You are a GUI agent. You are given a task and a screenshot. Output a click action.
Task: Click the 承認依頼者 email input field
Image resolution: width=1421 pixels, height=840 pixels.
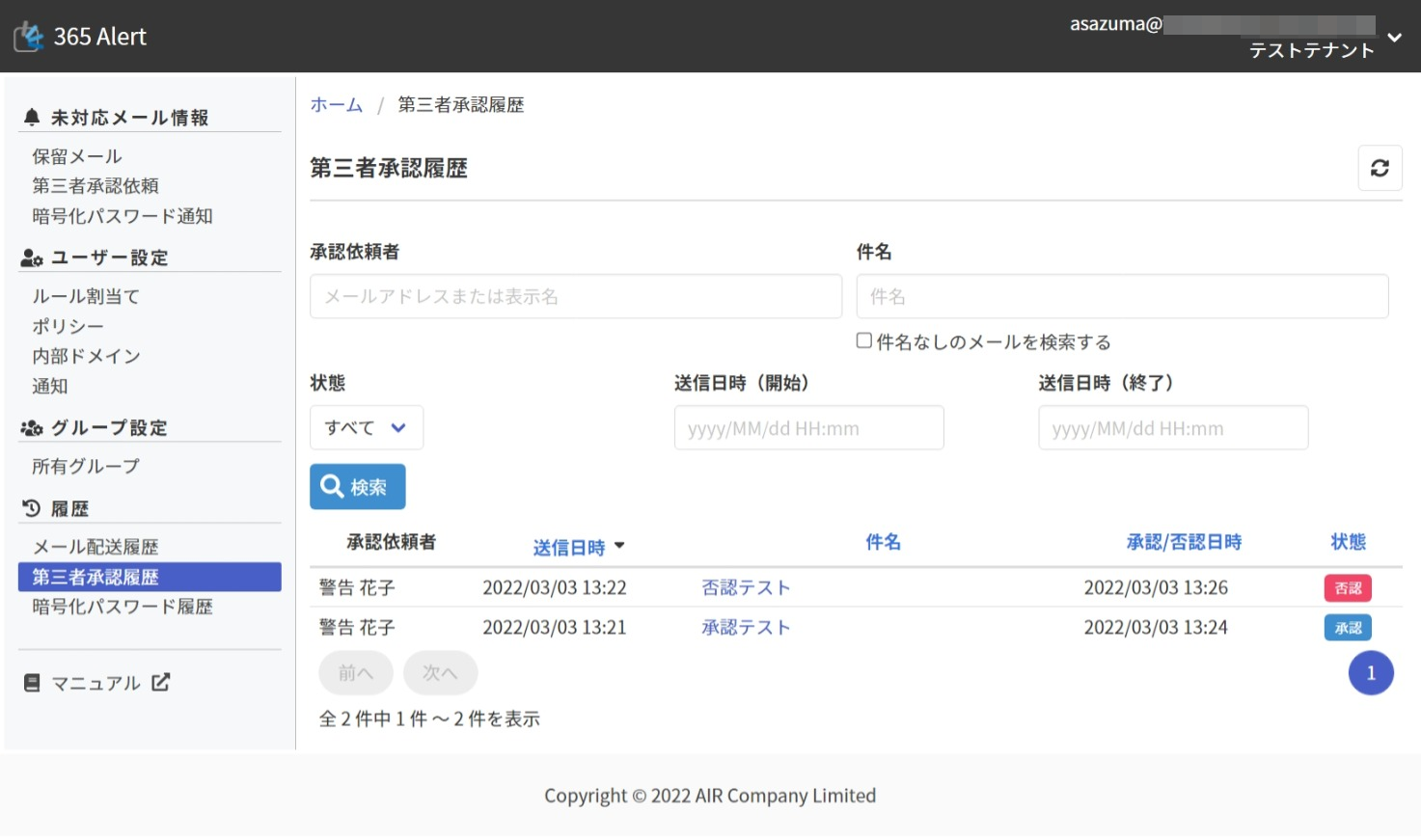(x=575, y=296)
